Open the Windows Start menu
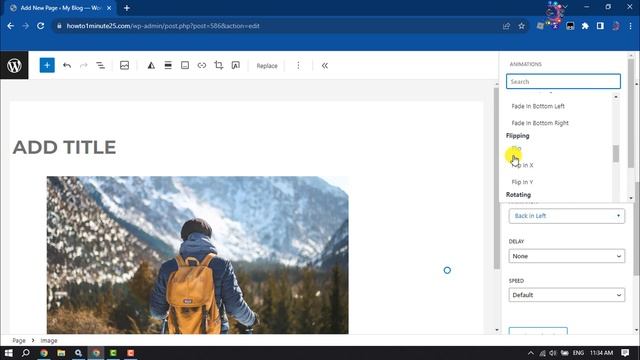 click(x=8, y=353)
